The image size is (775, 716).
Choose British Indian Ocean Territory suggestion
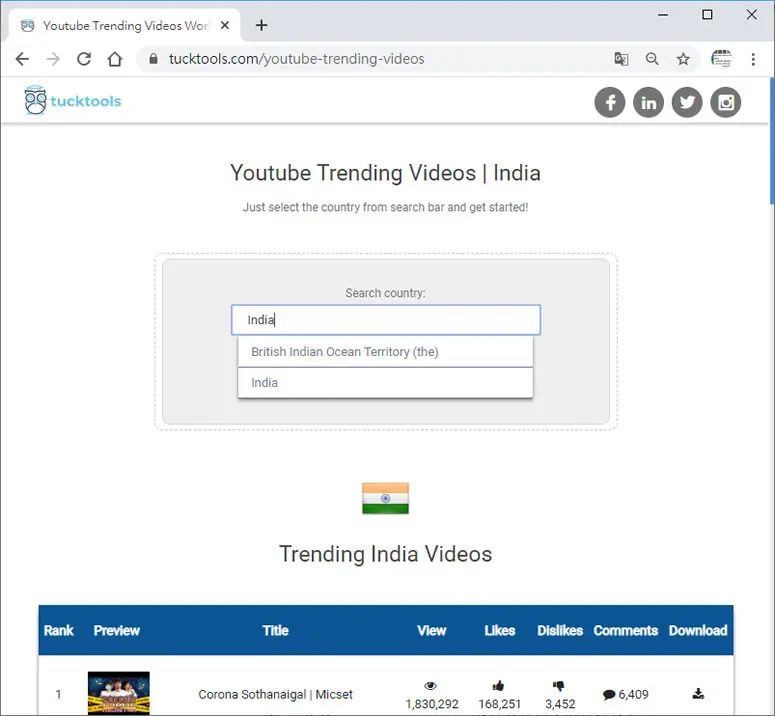click(385, 352)
